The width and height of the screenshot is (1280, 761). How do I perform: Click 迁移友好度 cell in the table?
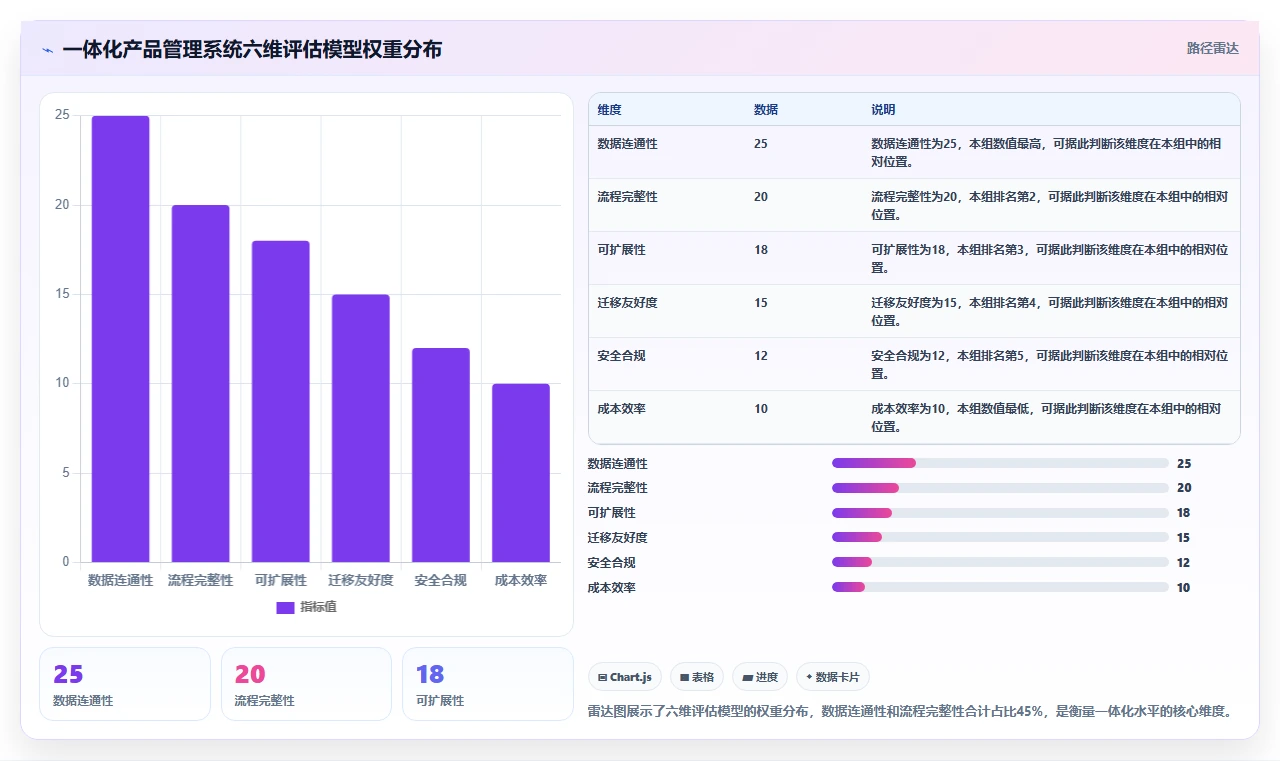pyautogui.click(x=627, y=302)
